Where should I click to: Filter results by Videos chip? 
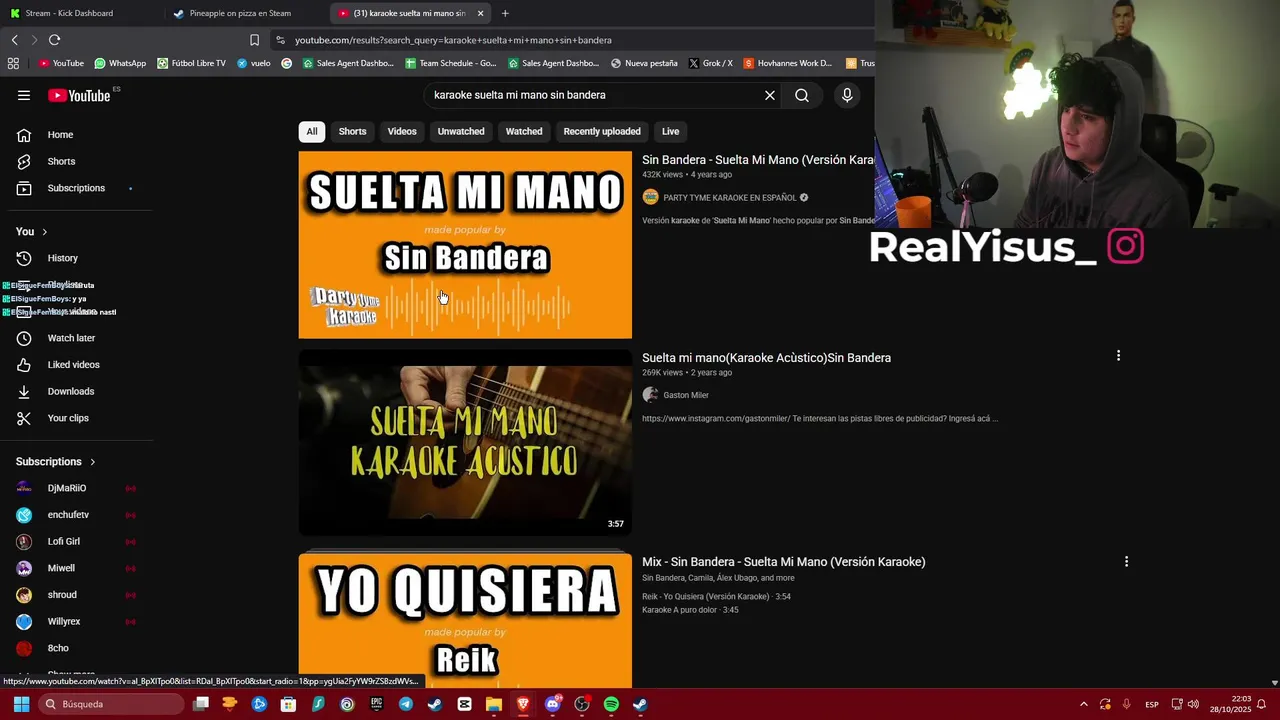pos(402,131)
